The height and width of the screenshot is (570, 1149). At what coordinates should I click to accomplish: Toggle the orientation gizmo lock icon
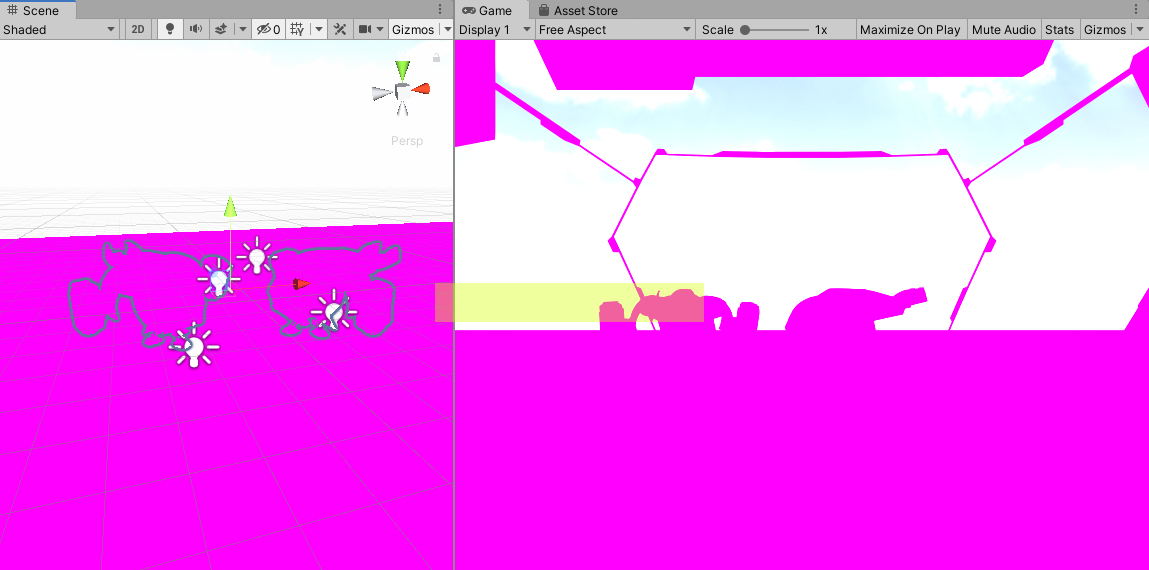436,58
